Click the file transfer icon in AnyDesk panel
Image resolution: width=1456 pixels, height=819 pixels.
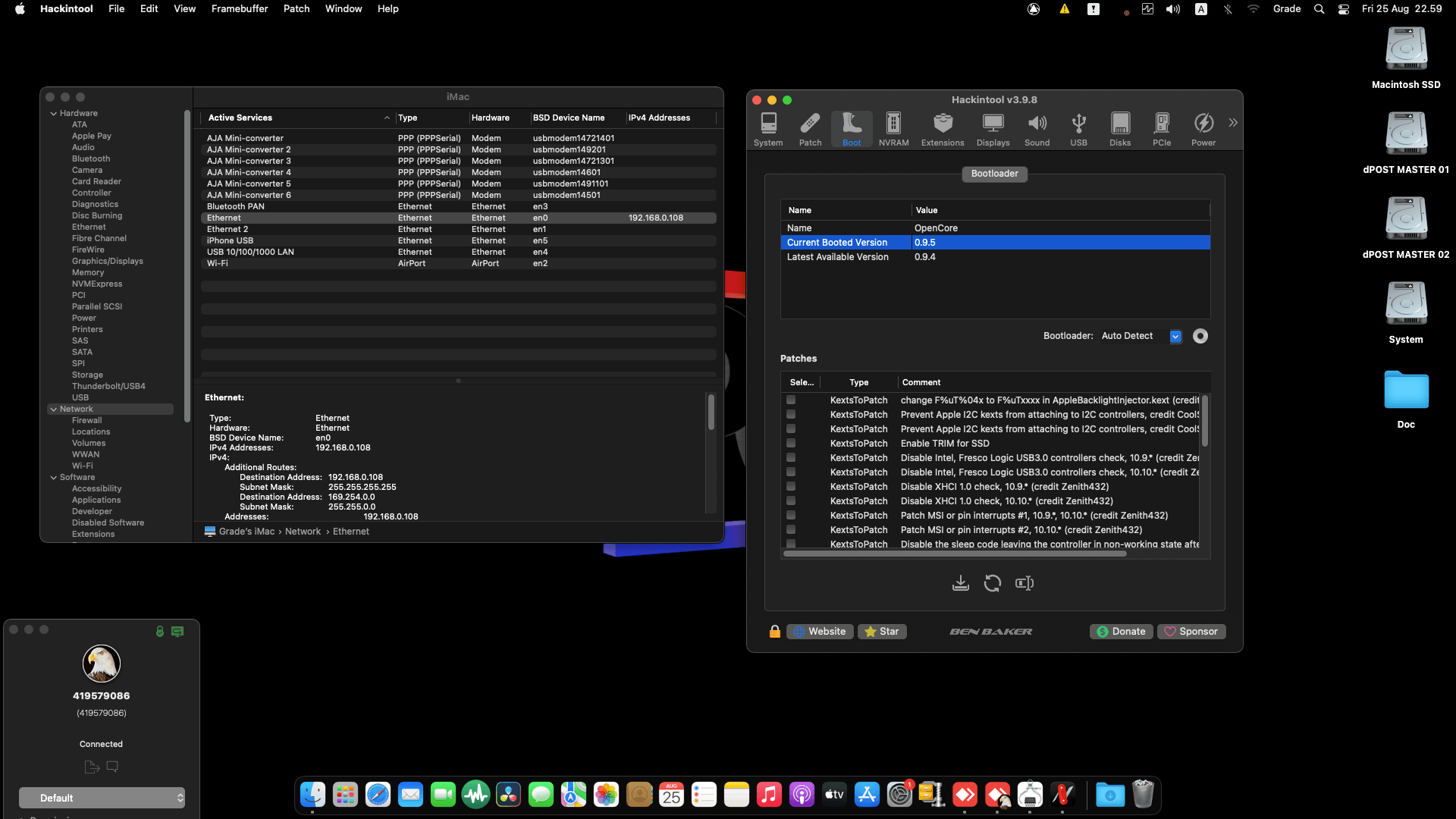(x=92, y=767)
